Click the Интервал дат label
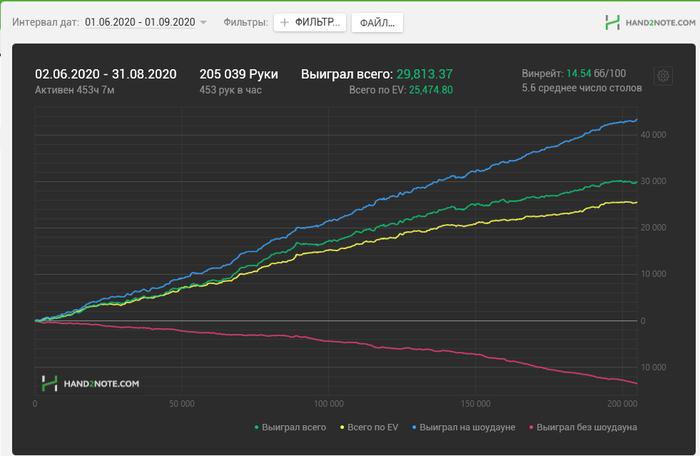 (x=46, y=22)
